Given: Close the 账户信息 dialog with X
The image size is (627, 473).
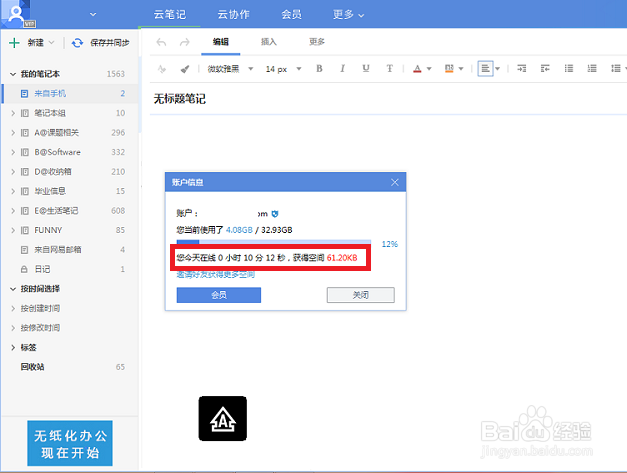Looking at the screenshot, I should pyautogui.click(x=395, y=182).
